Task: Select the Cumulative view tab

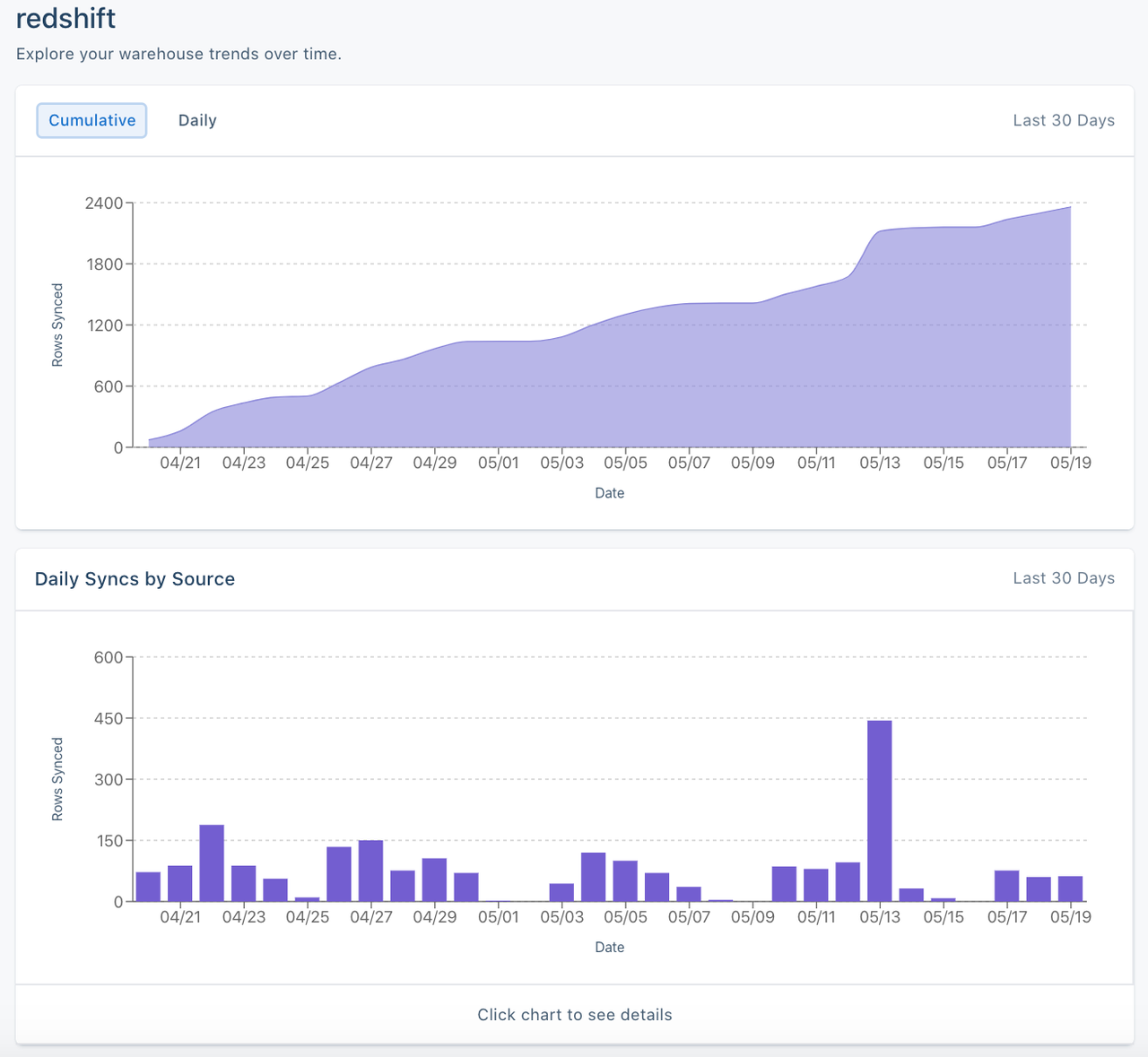Action: click(x=91, y=120)
